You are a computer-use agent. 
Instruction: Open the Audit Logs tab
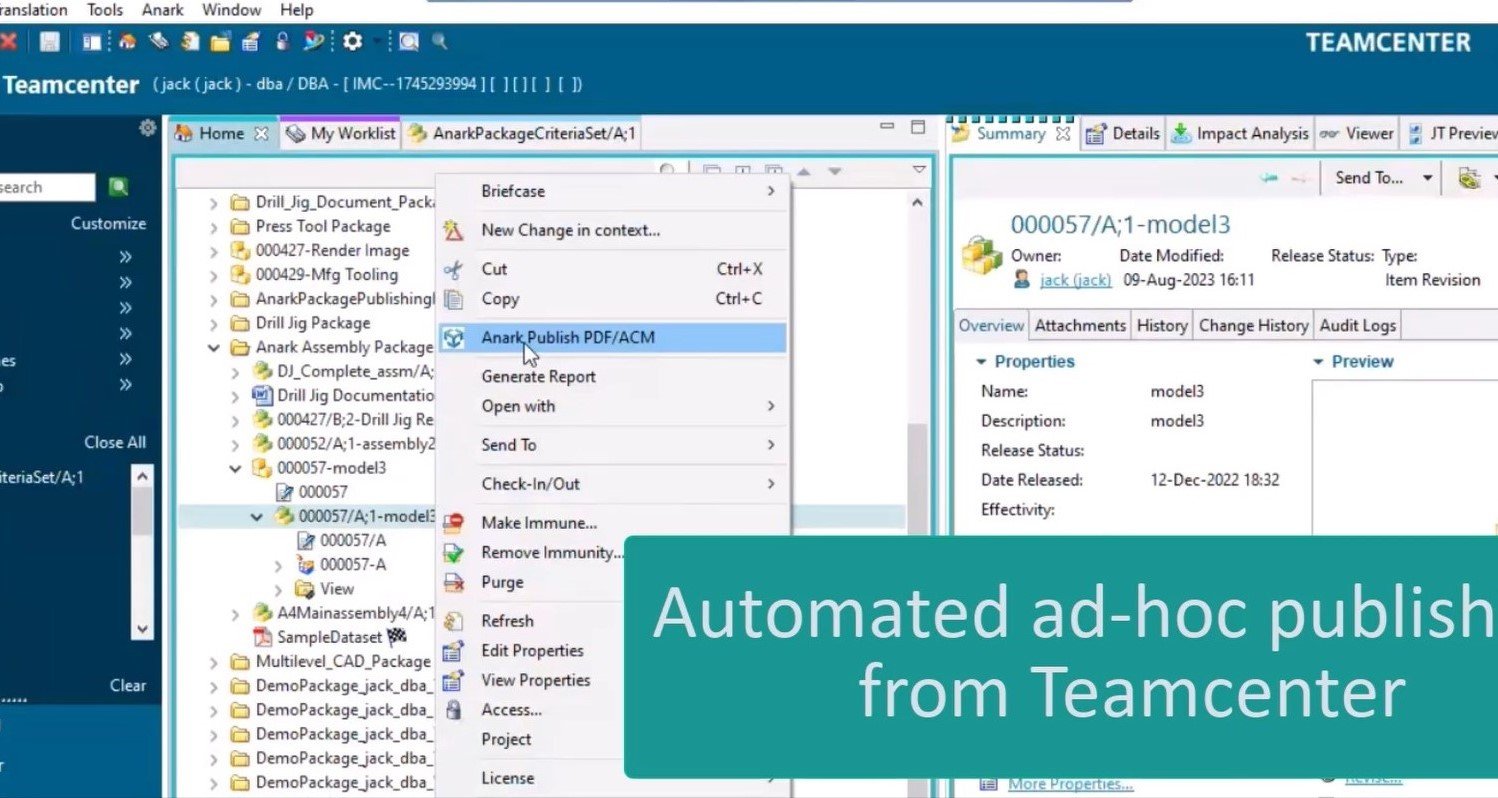pyautogui.click(x=1357, y=326)
